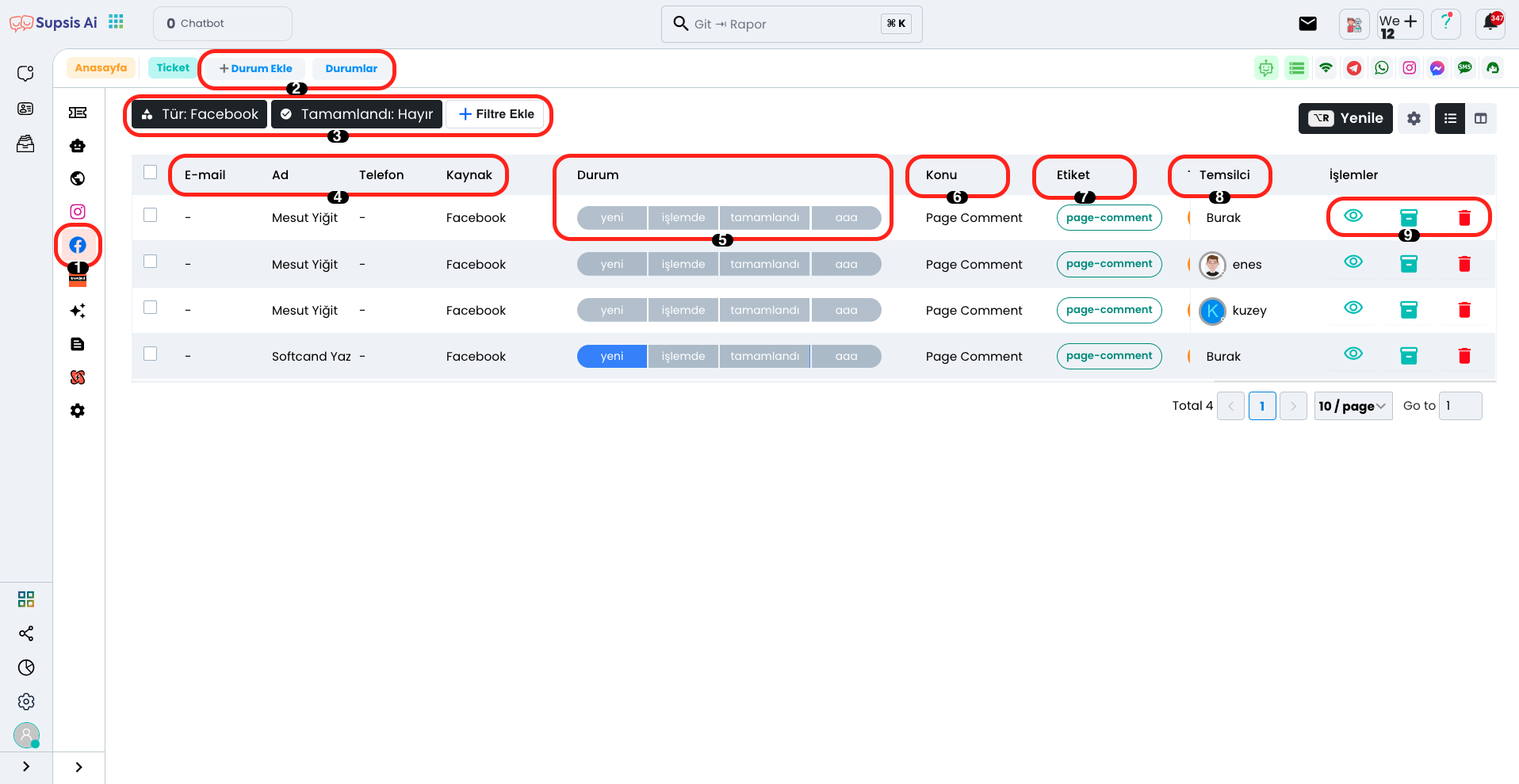Switch to the board column view toggle
Screen dimensions: 1519x784
click(x=1480, y=118)
